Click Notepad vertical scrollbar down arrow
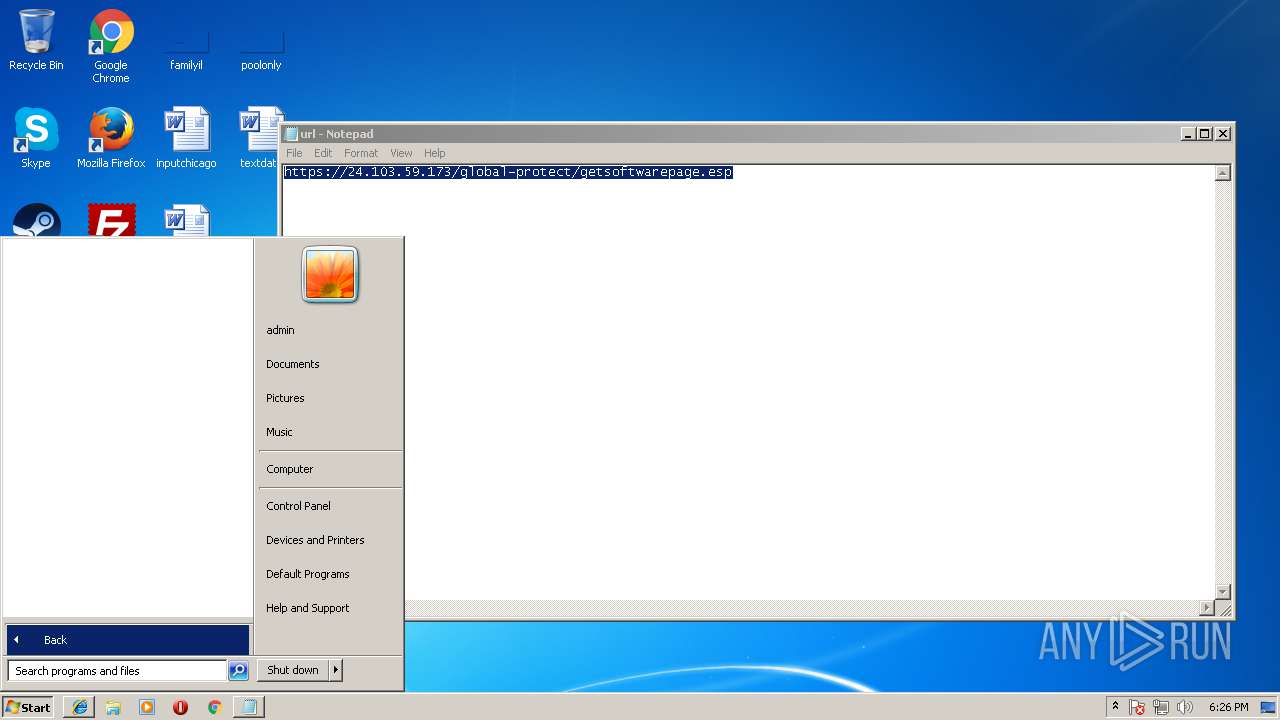Viewport: 1280px width, 720px height. [x=1222, y=592]
